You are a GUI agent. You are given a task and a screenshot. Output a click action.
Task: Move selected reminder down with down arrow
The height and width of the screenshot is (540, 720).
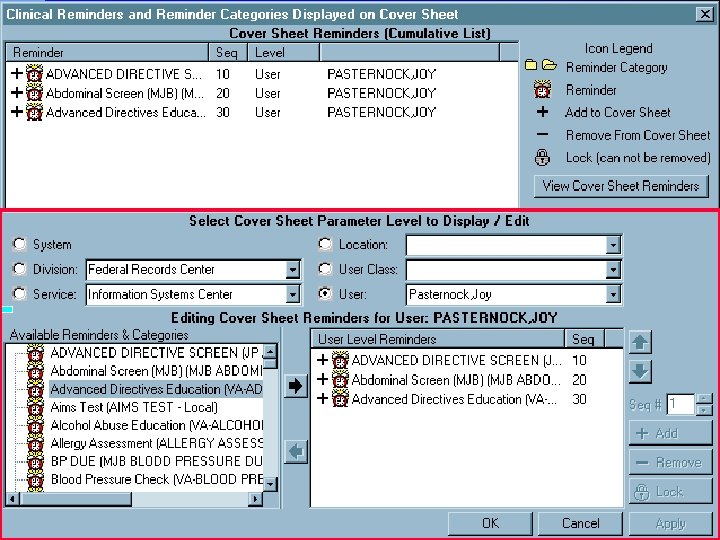tap(640, 371)
